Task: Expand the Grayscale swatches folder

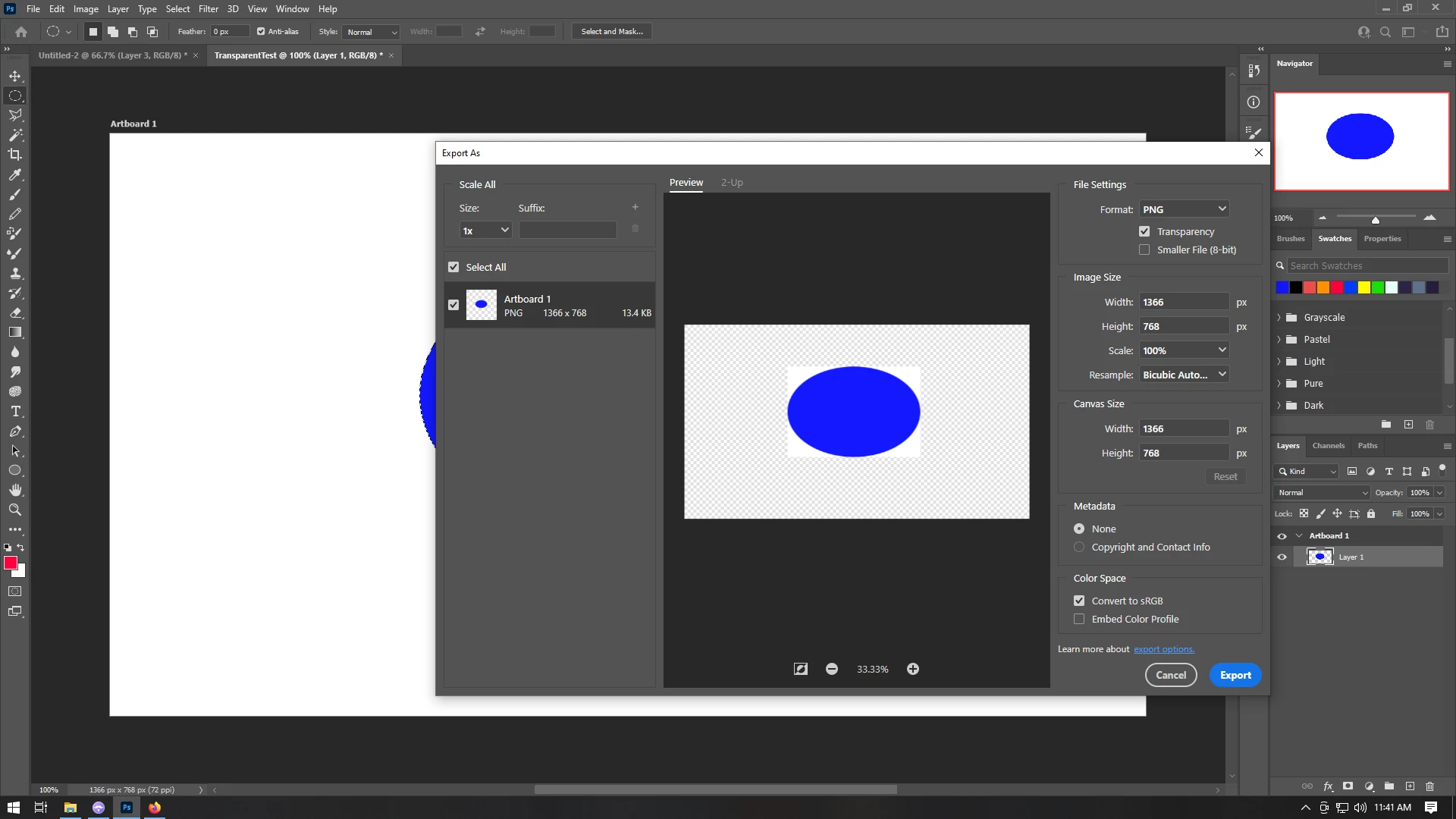Action: [1279, 318]
